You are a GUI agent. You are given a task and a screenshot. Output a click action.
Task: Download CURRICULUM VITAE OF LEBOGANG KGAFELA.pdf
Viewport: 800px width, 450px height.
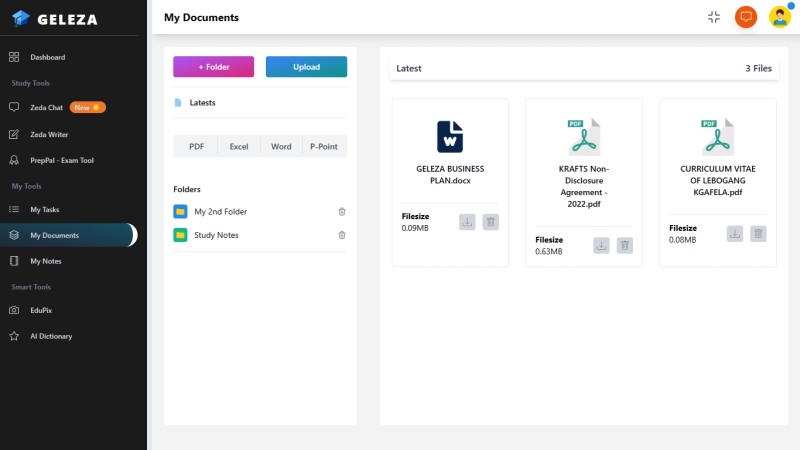click(x=735, y=234)
